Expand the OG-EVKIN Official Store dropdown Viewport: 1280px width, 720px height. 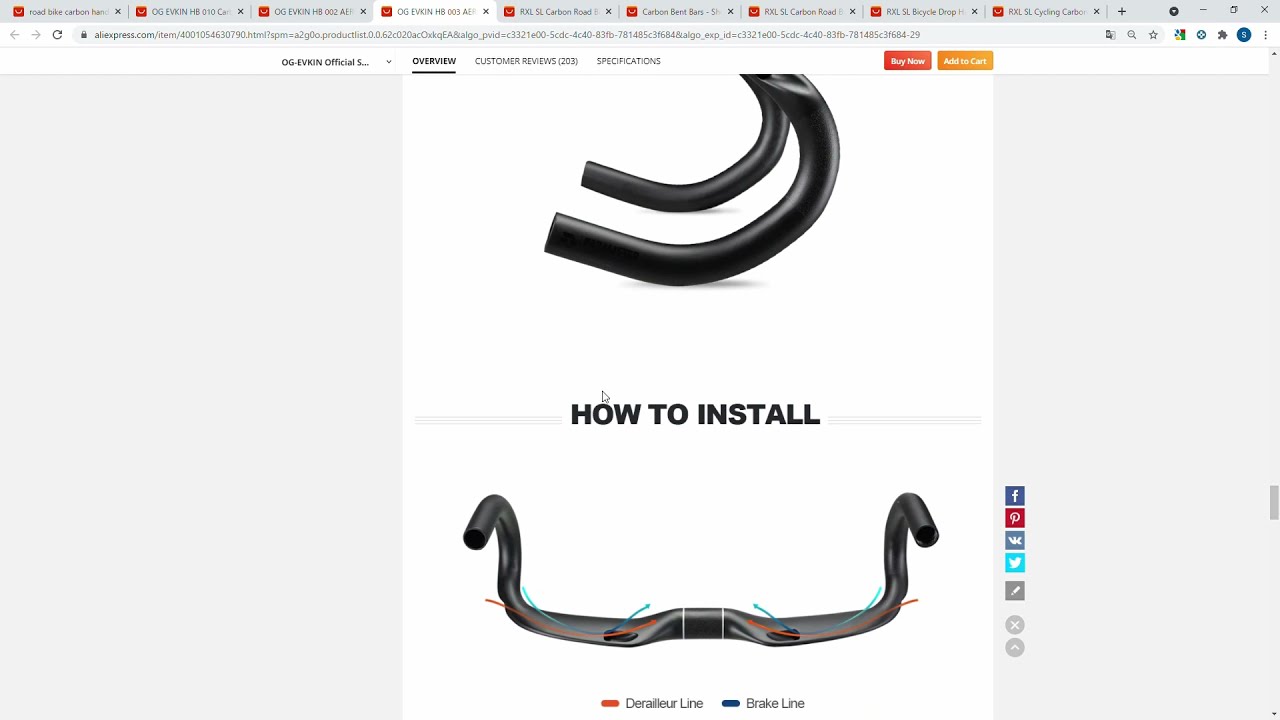(x=388, y=62)
